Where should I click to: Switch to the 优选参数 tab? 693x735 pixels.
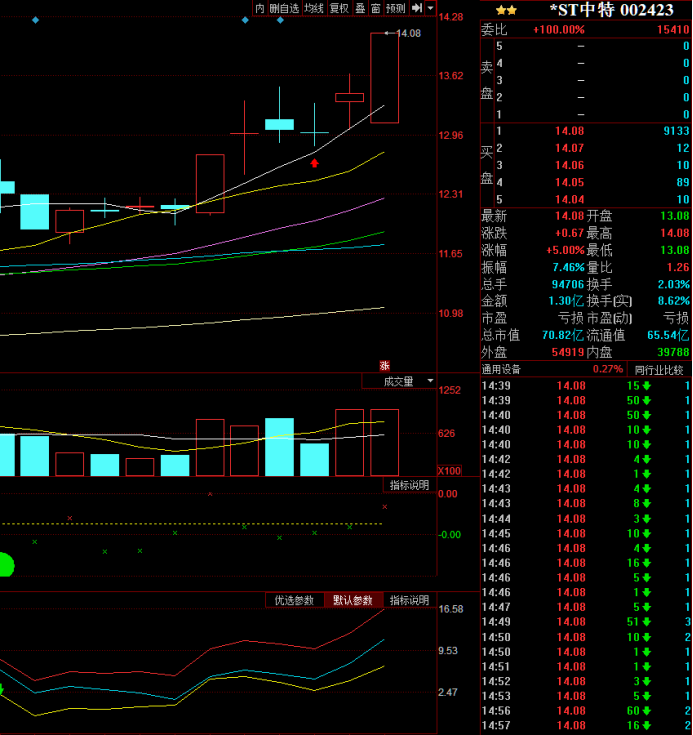[x=294, y=600]
